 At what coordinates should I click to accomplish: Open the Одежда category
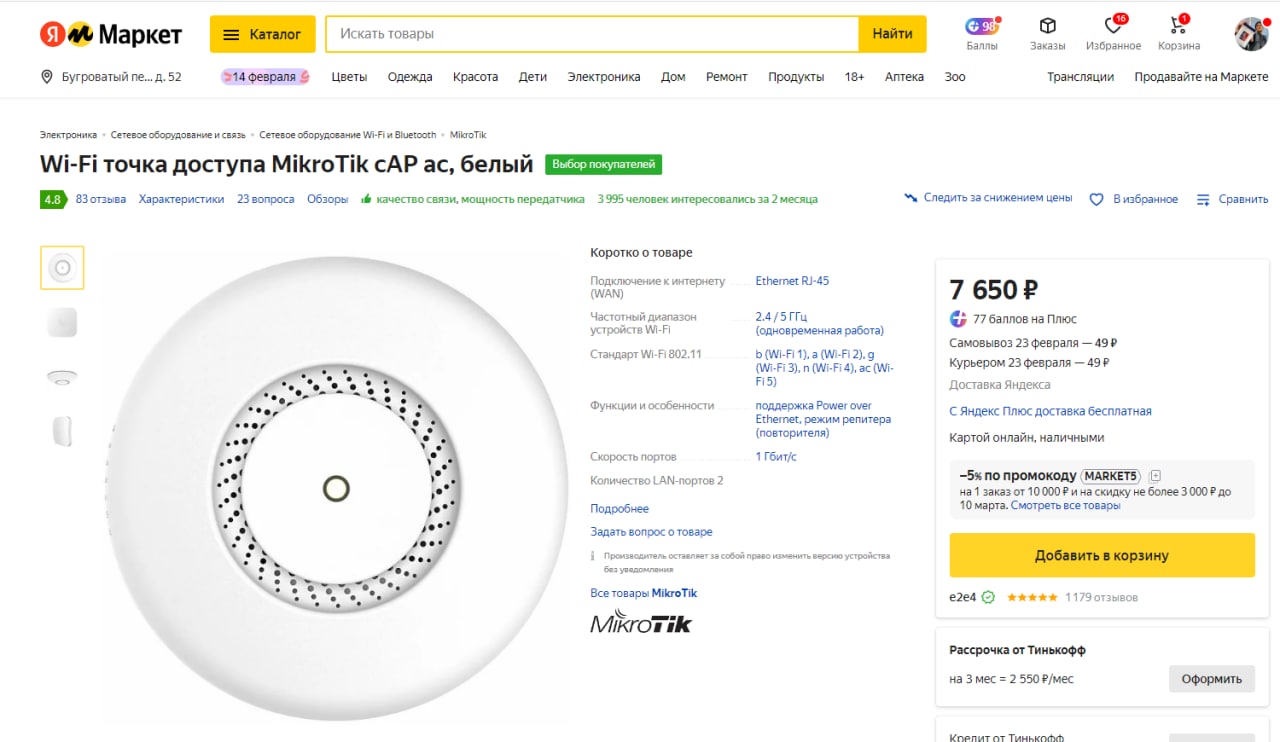click(x=410, y=77)
